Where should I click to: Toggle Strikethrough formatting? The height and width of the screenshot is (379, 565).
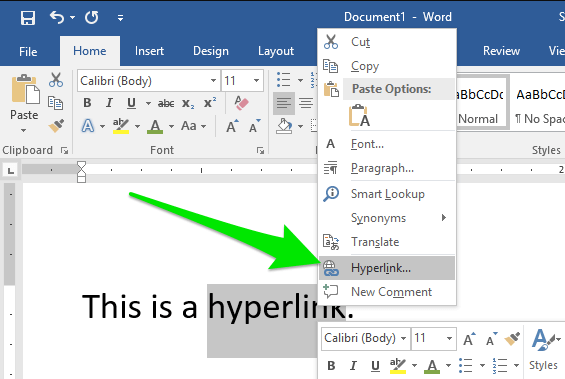click(166, 104)
